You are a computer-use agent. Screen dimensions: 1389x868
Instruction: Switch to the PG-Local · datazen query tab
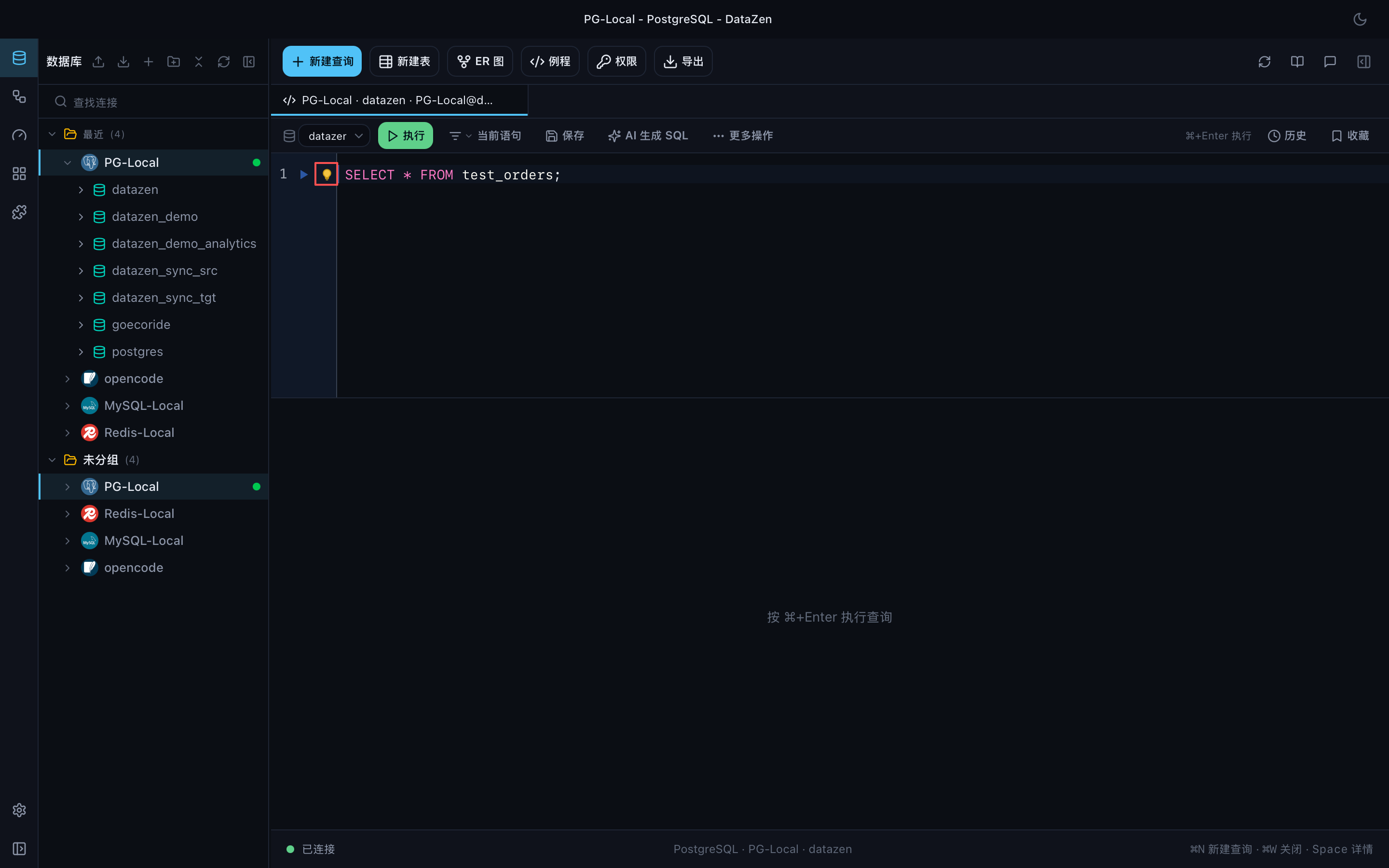(399, 100)
